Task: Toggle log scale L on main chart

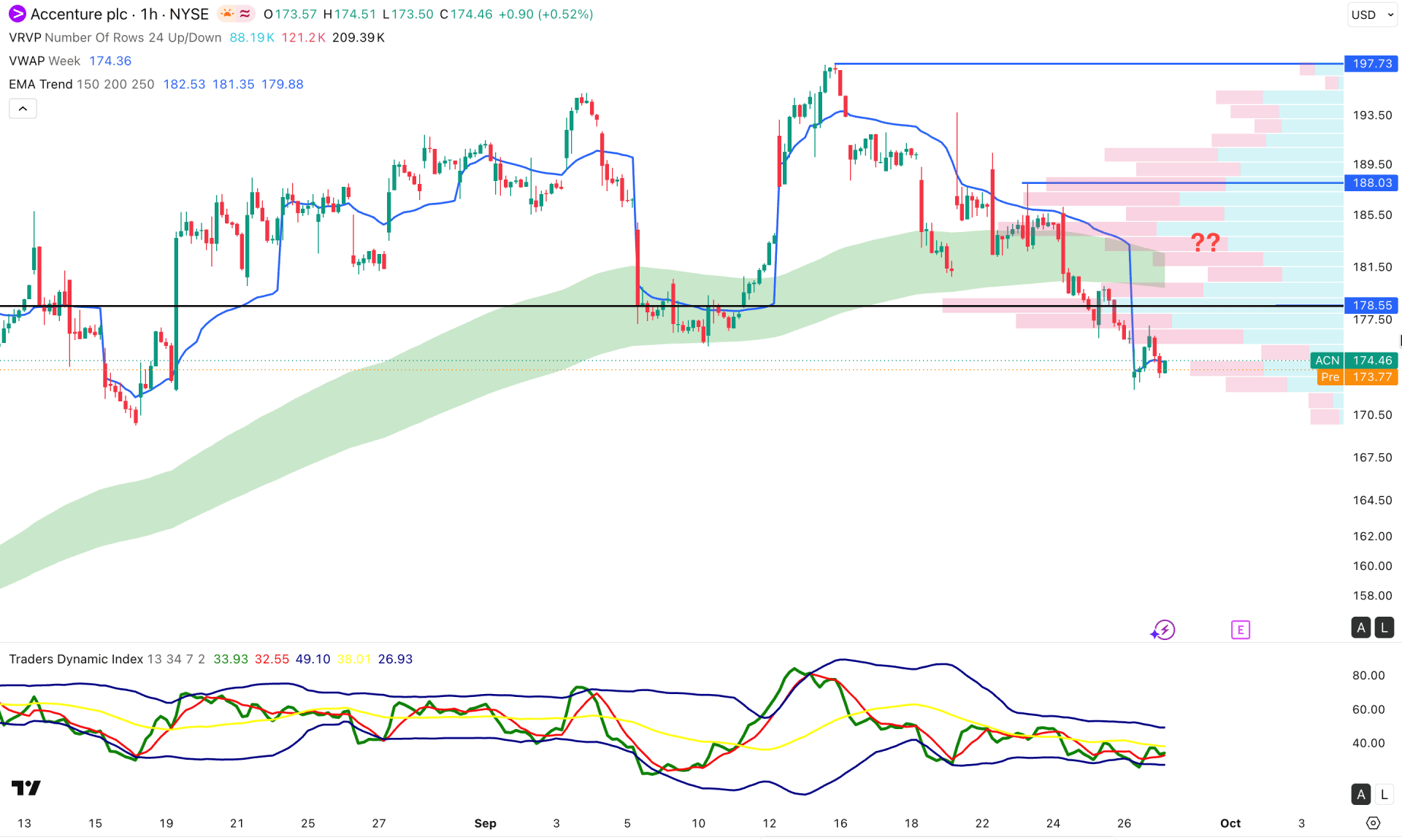Action: point(1384,628)
